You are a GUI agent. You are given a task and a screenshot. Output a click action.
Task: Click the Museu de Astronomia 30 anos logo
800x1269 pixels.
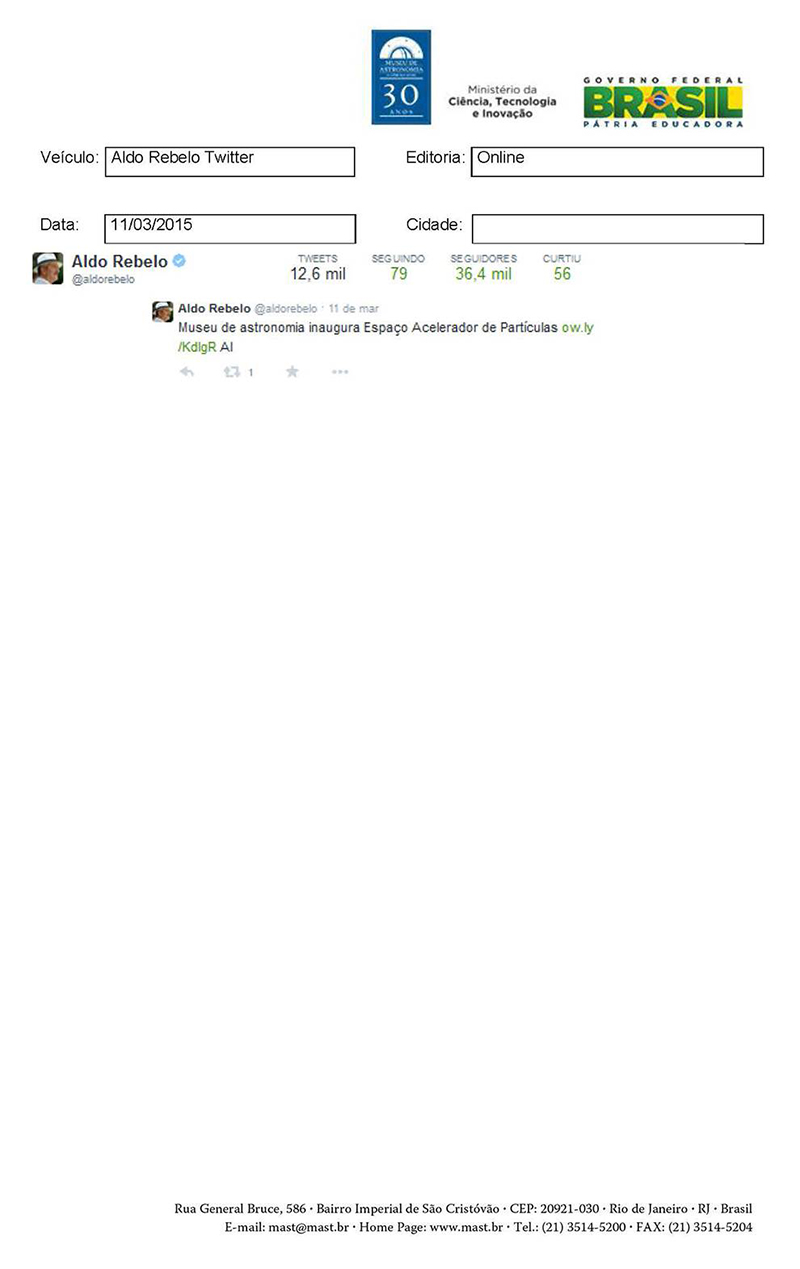click(x=401, y=77)
